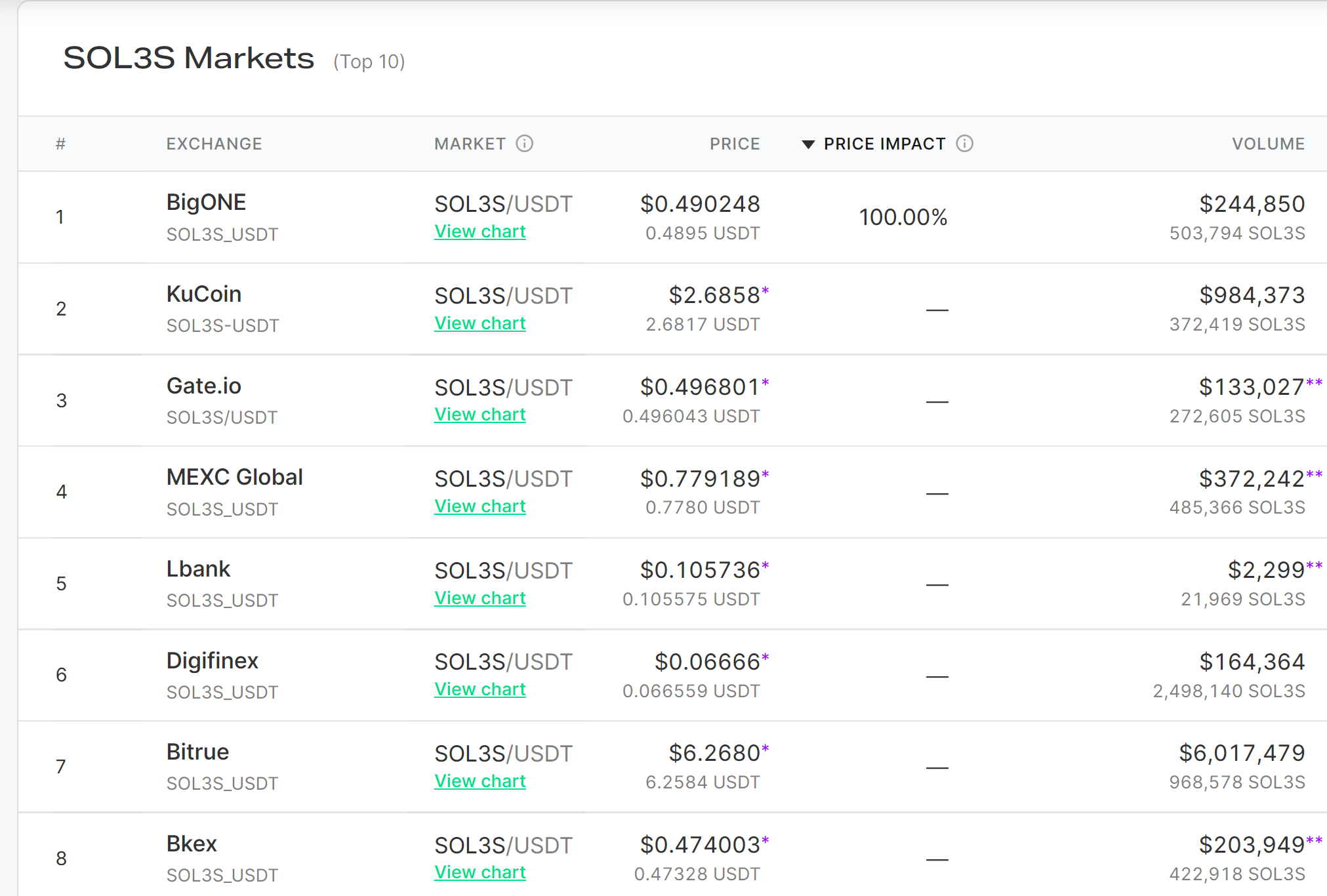Select the Bitrue exchange name

[x=197, y=752]
